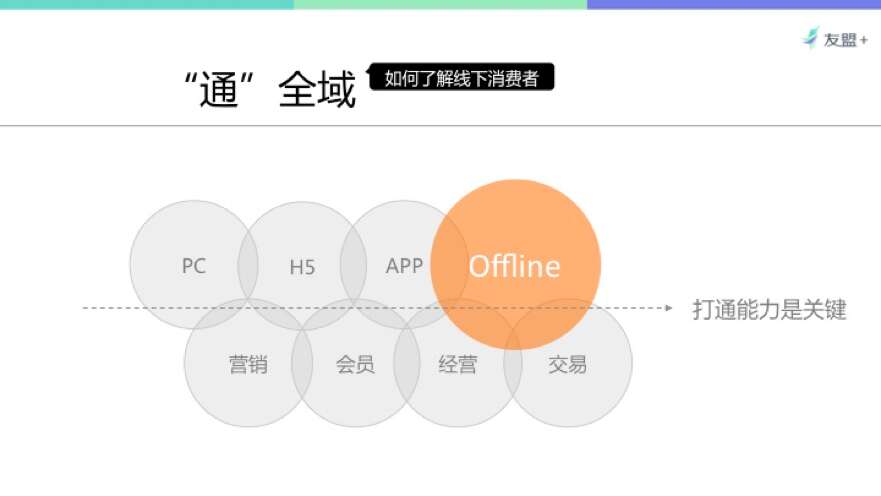881x496 pixels.
Task: Click the 打通能力是关键 text
Action: pos(769,310)
